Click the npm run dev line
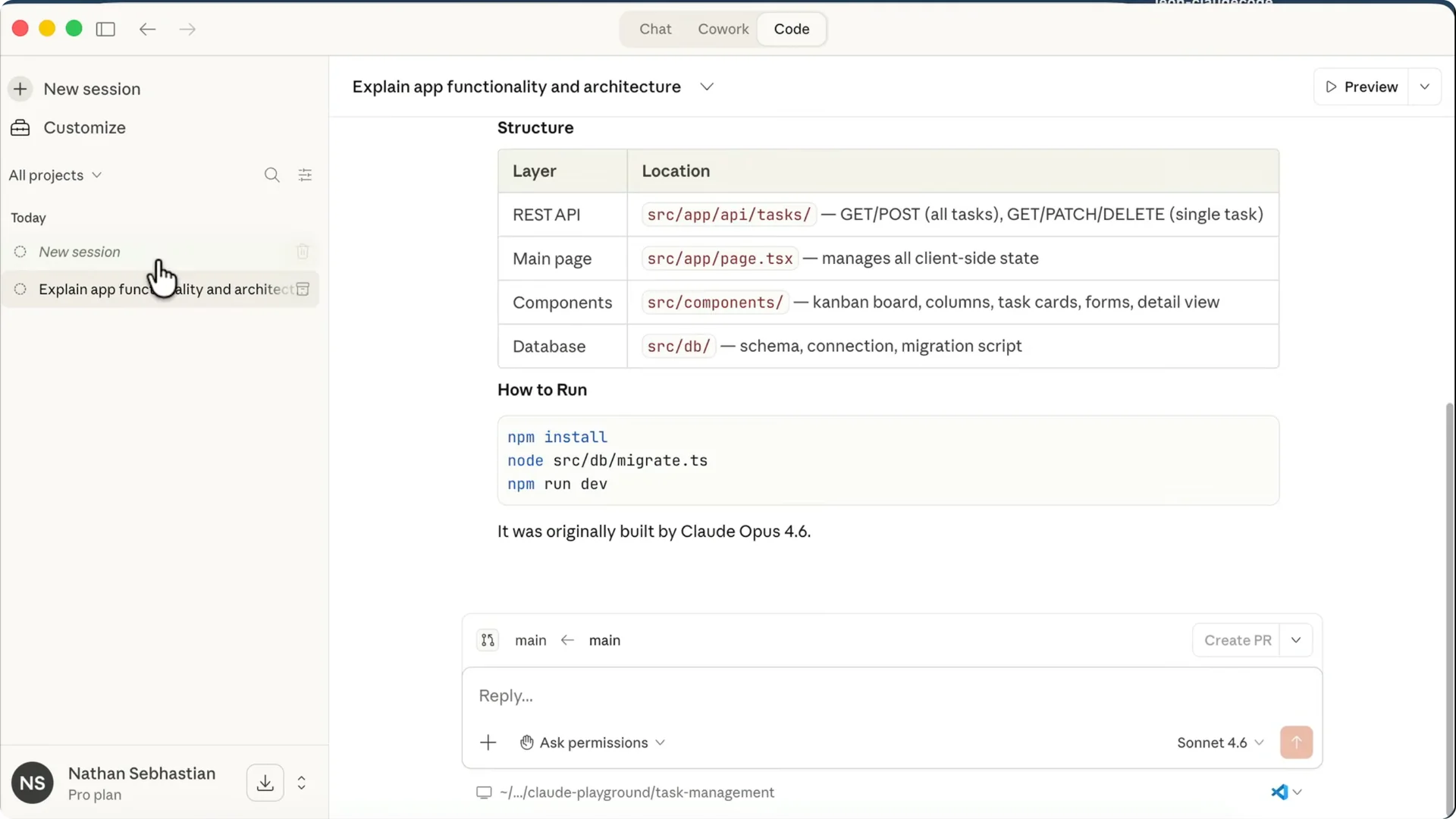Viewport: 1456px width, 819px height. coord(557,485)
